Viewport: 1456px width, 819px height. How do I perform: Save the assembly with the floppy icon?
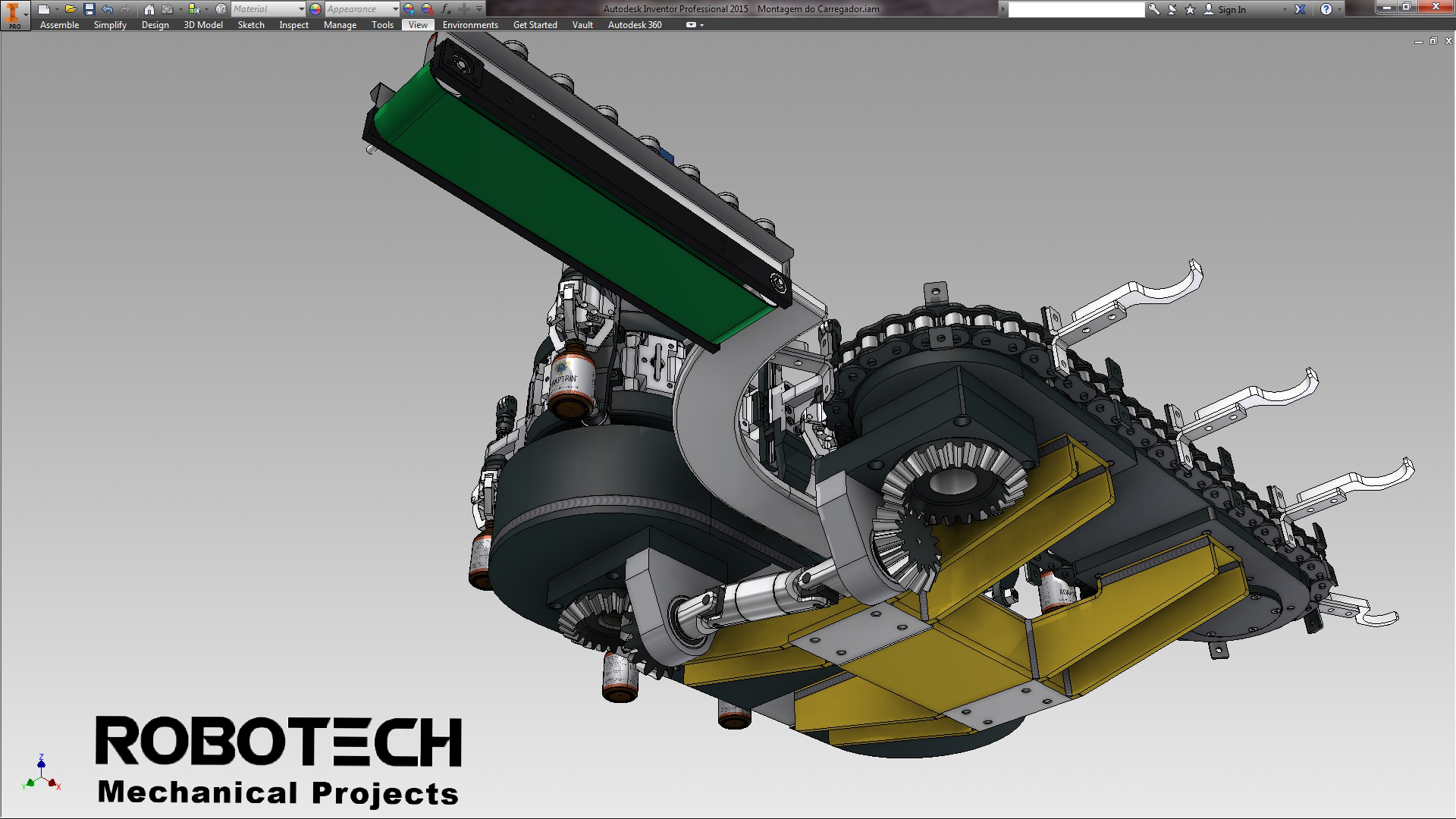coord(89,9)
